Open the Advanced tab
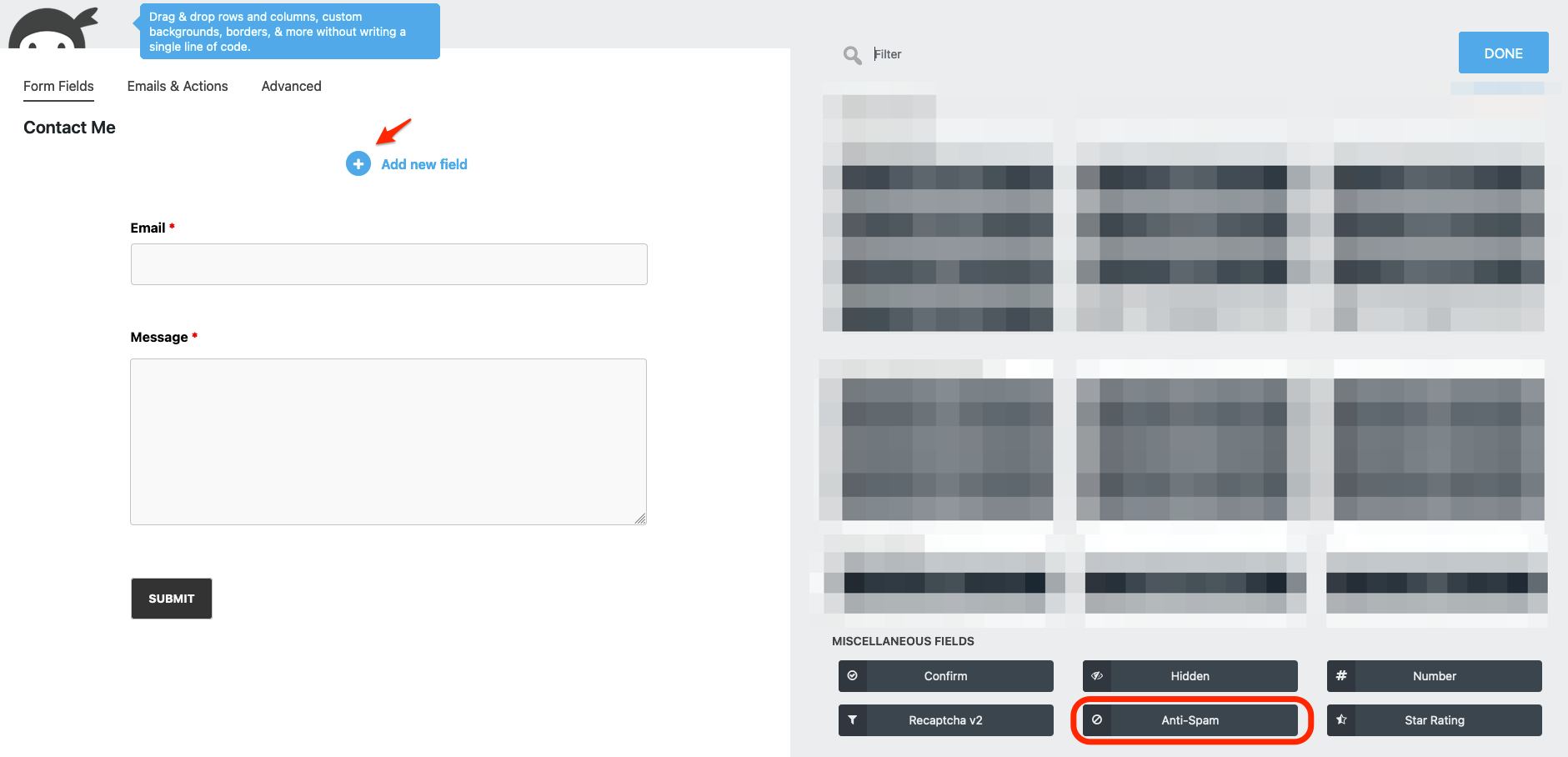This screenshot has width=1568, height=757. [291, 86]
